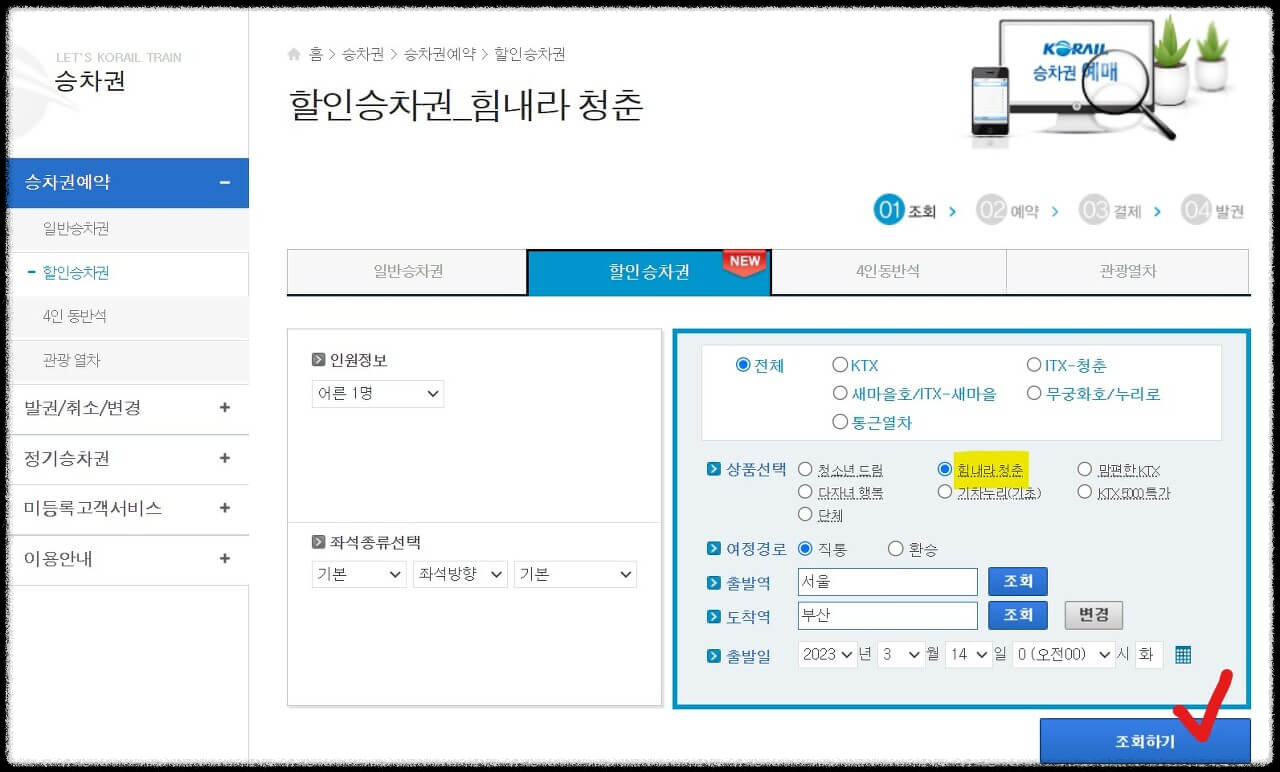
Task: Click the 출발역 input showing 서울
Action: point(886,581)
